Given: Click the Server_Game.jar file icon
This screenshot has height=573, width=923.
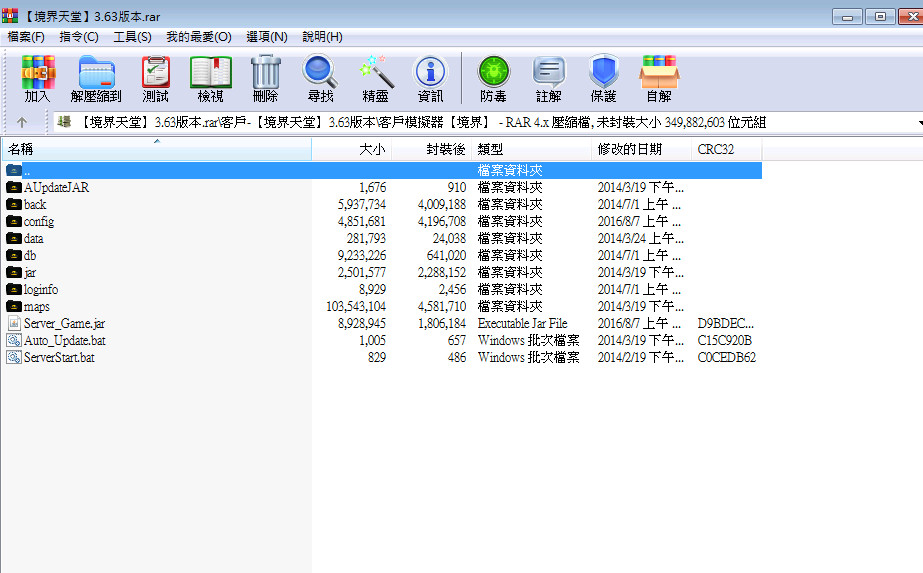Looking at the screenshot, I should [14, 323].
